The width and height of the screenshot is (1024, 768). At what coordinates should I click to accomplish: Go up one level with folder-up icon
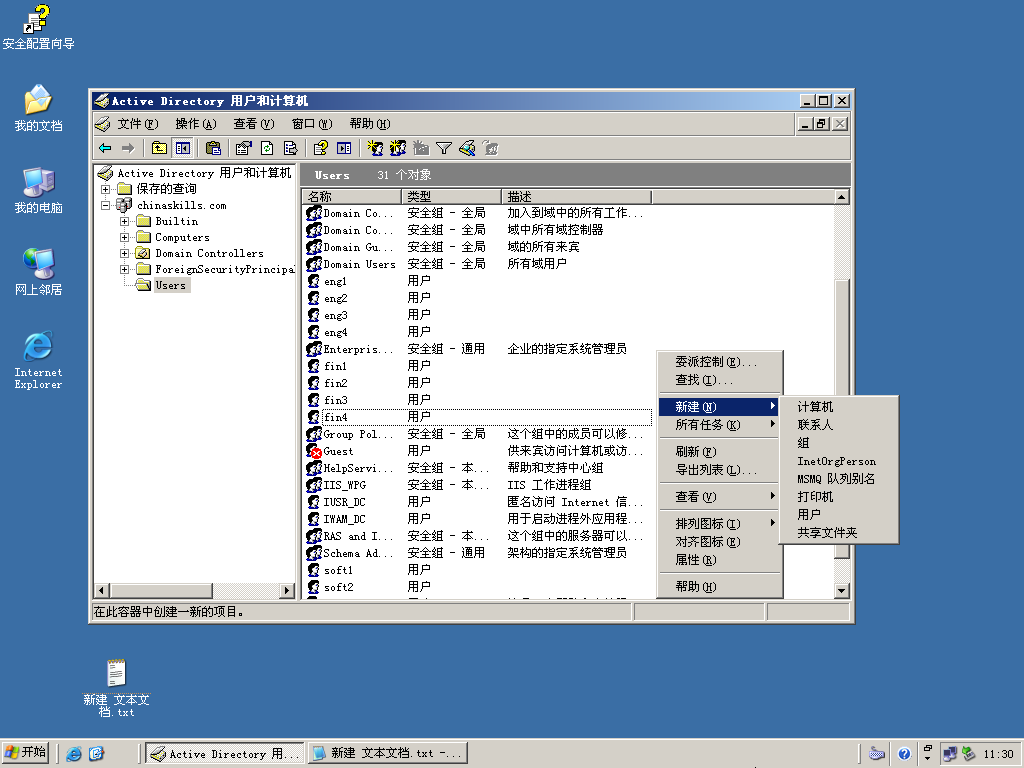(159, 148)
